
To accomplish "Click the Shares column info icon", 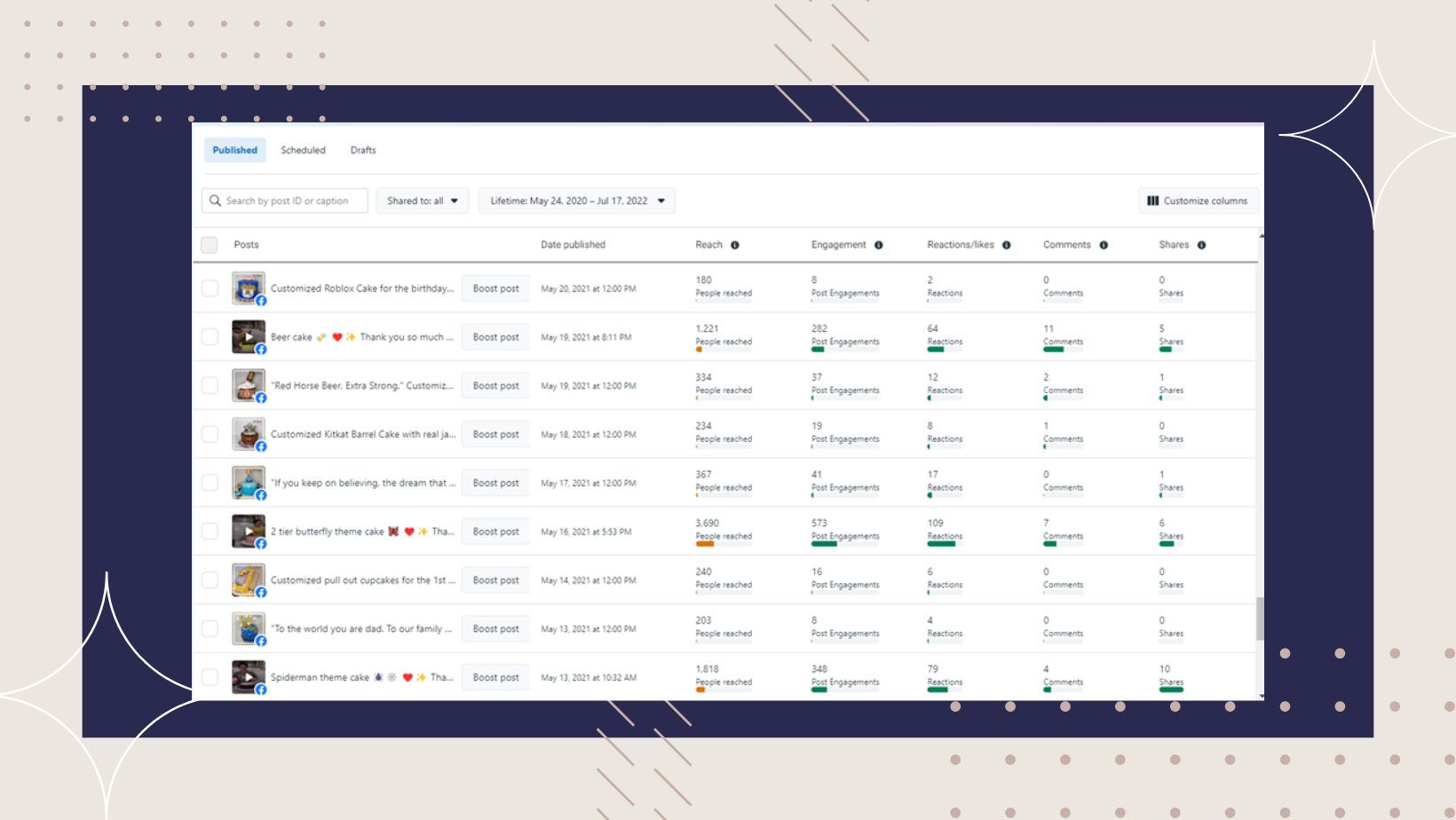I will pos(1201,245).
